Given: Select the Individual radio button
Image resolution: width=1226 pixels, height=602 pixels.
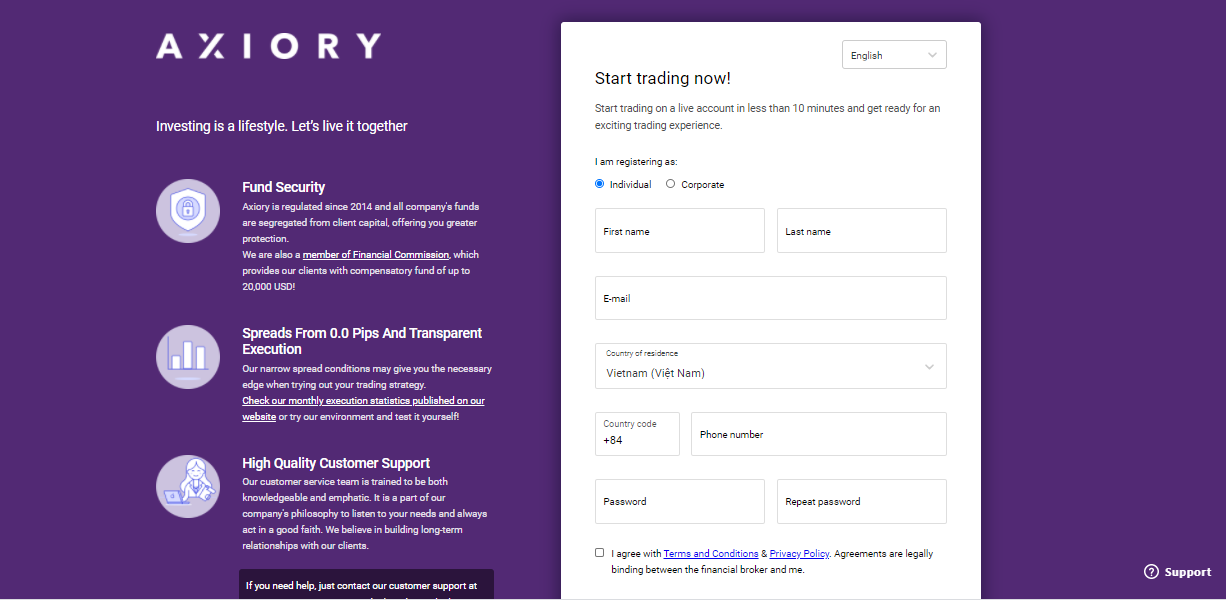Looking at the screenshot, I should [600, 184].
